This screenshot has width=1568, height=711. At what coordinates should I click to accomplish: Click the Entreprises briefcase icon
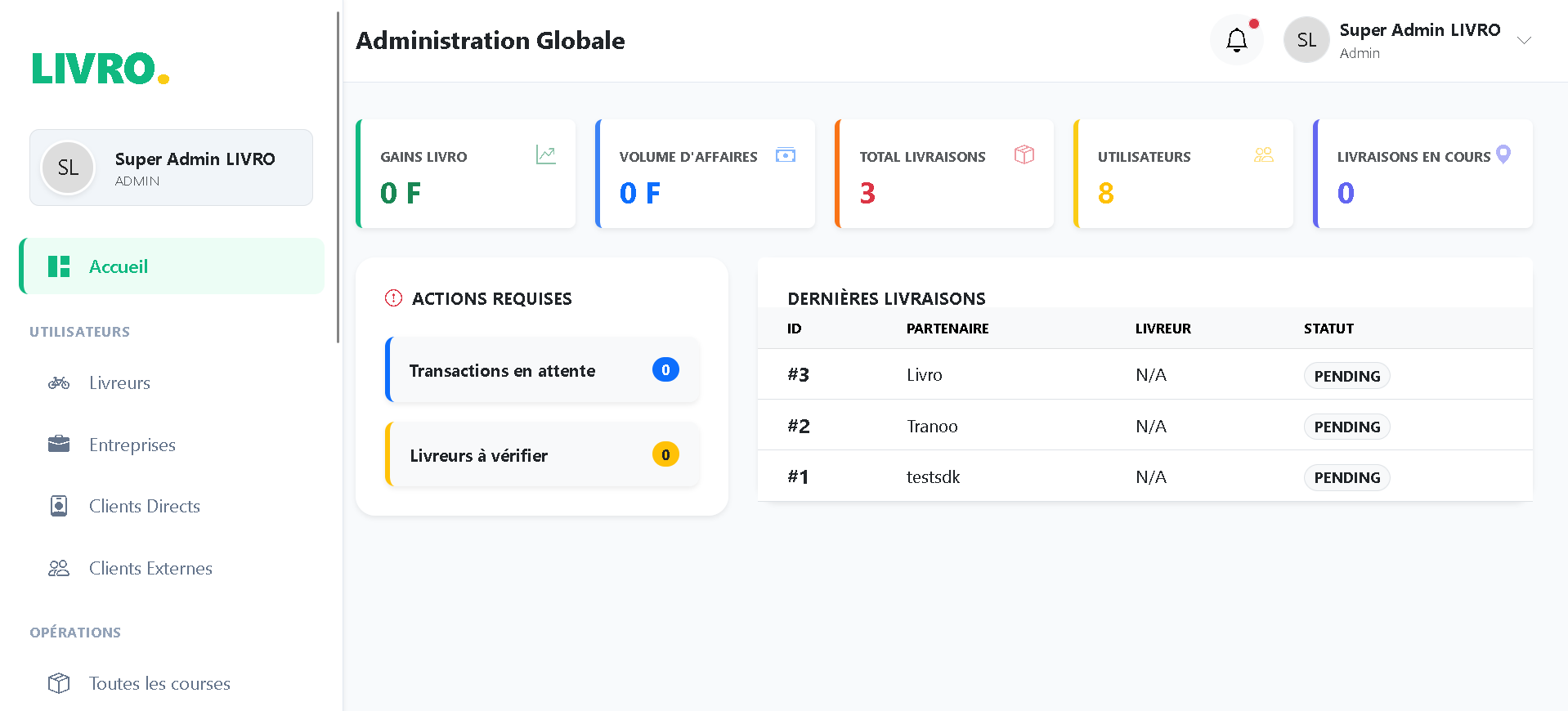click(x=59, y=445)
